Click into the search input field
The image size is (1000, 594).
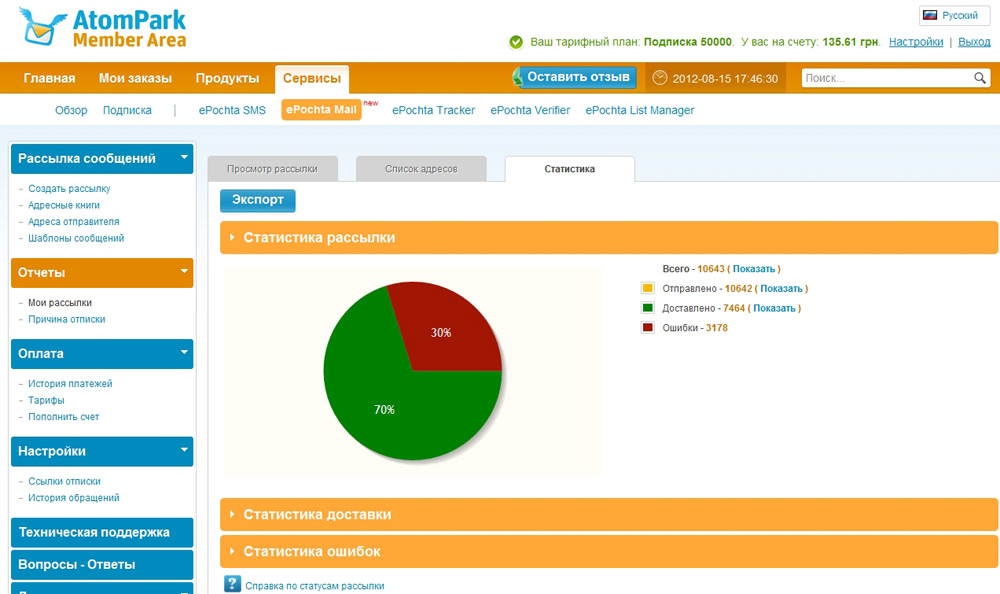[x=885, y=78]
